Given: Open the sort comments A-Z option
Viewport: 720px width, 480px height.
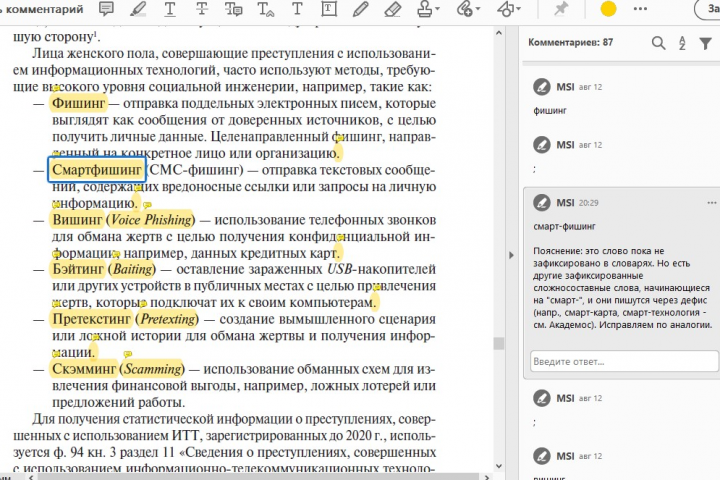Looking at the screenshot, I should click(x=682, y=43).
